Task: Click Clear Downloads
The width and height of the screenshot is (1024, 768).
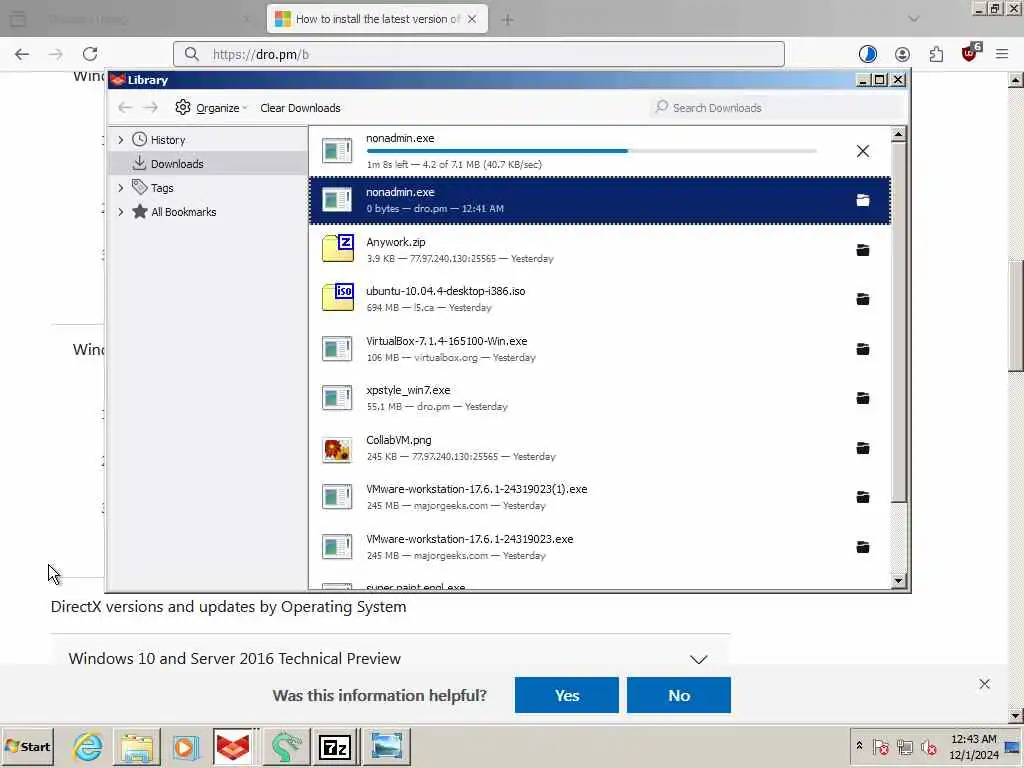Action: pos(300,108)
